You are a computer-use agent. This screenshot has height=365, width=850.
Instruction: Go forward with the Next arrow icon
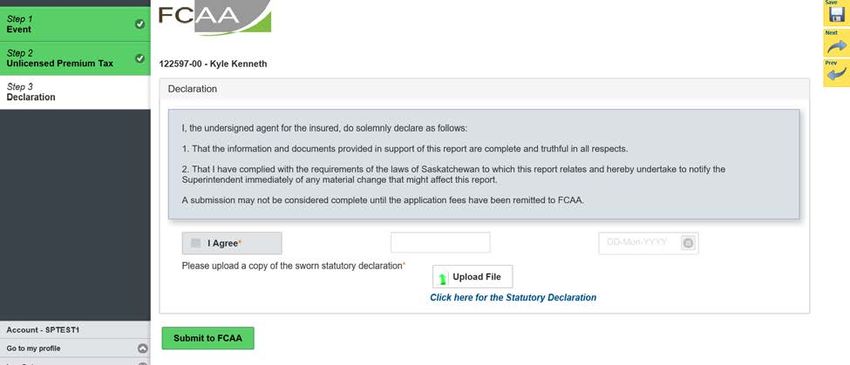[x=836, y=43]
